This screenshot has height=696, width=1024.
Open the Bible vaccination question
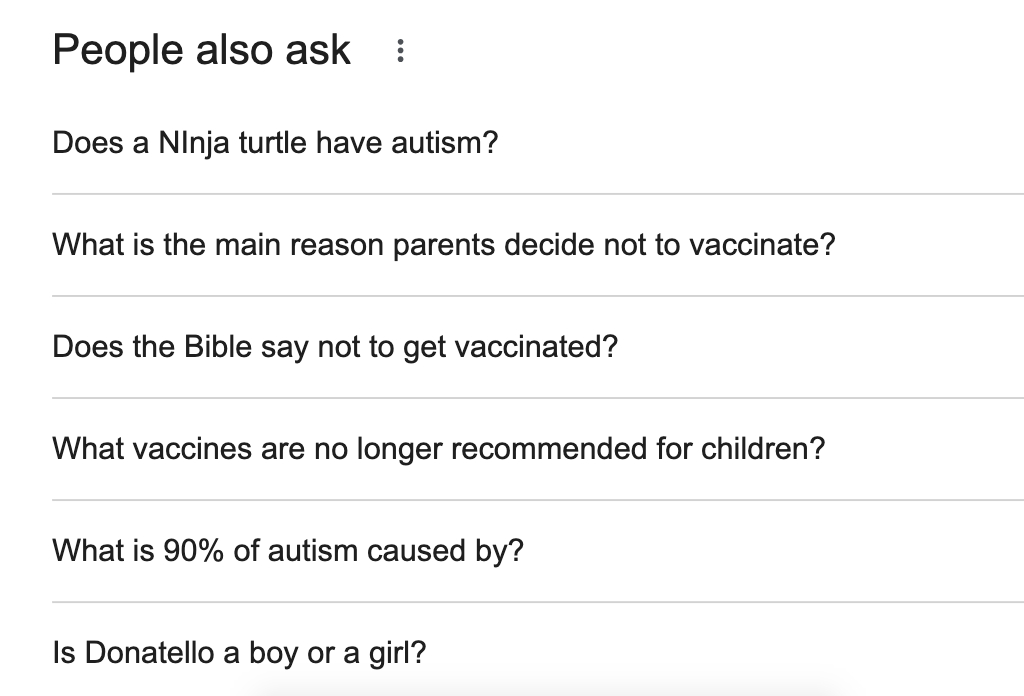pyautogui.click(x=335, y=347)
